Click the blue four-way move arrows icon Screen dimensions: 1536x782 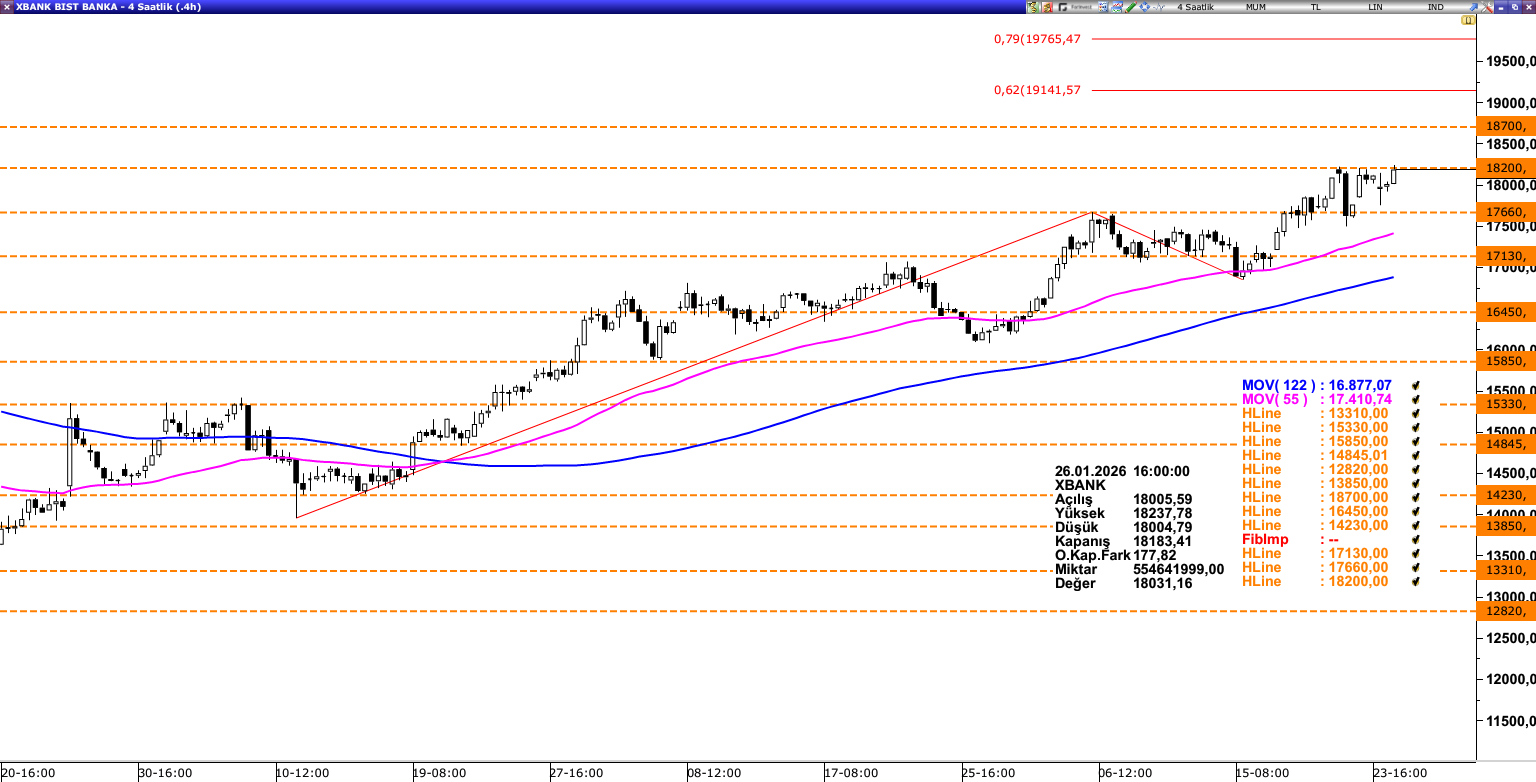[x=1144, y=7]
